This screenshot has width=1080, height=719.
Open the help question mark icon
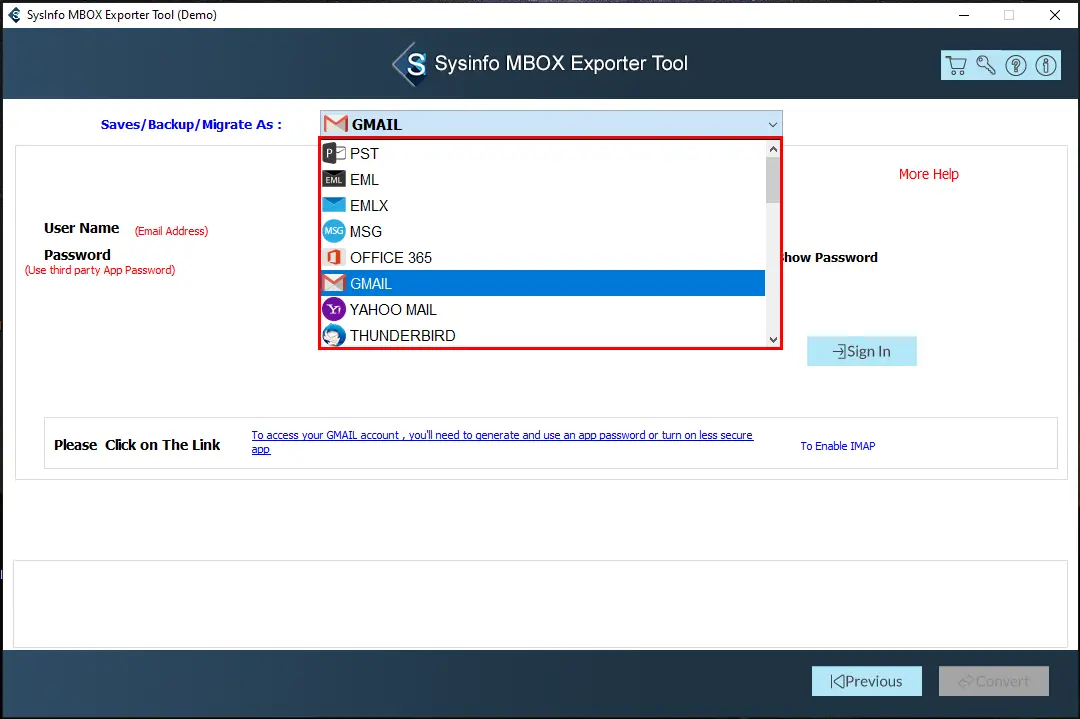click(1015, 65)
